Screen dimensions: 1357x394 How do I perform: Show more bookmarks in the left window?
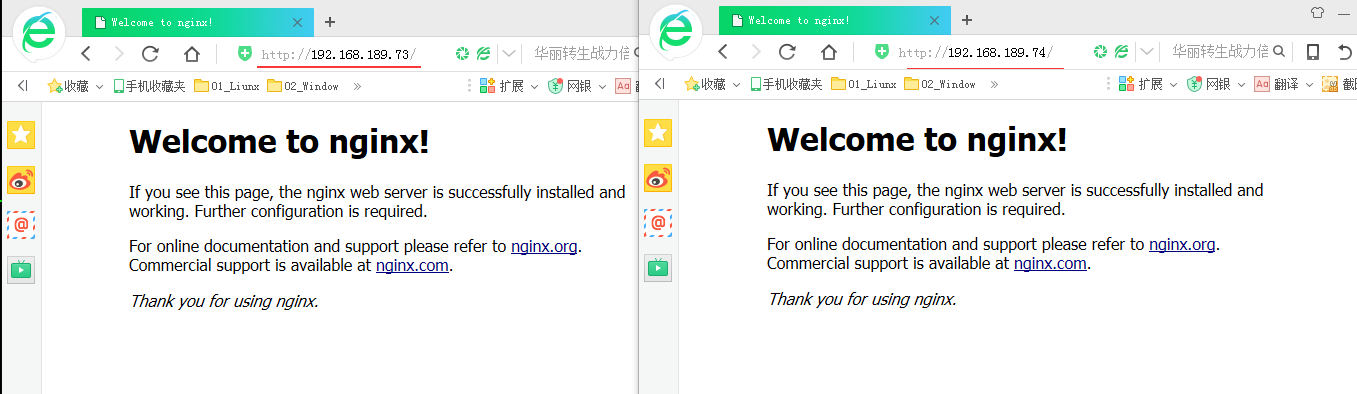coord(357,86)
